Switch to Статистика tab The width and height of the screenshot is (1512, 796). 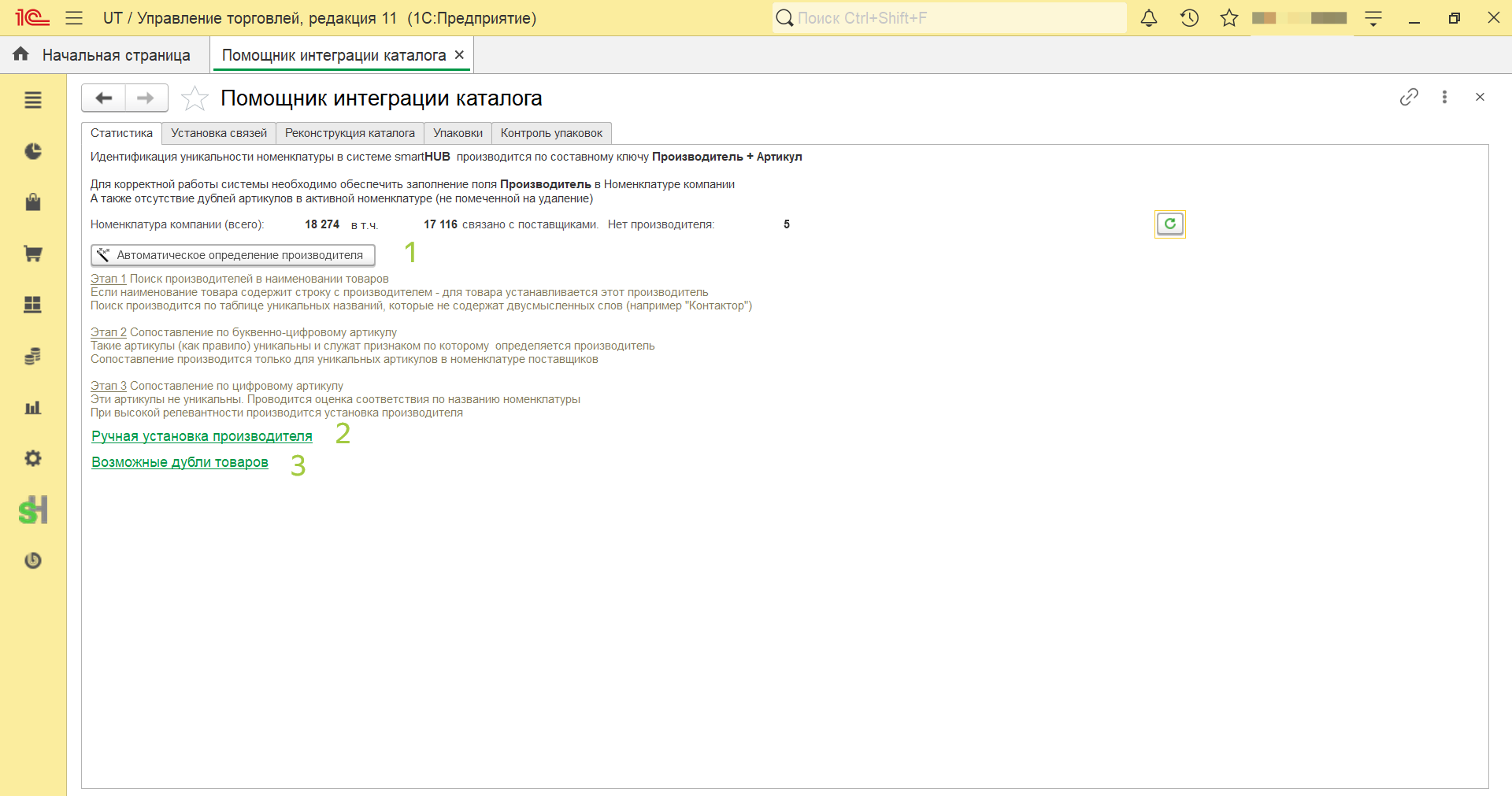tap(121, 133)
